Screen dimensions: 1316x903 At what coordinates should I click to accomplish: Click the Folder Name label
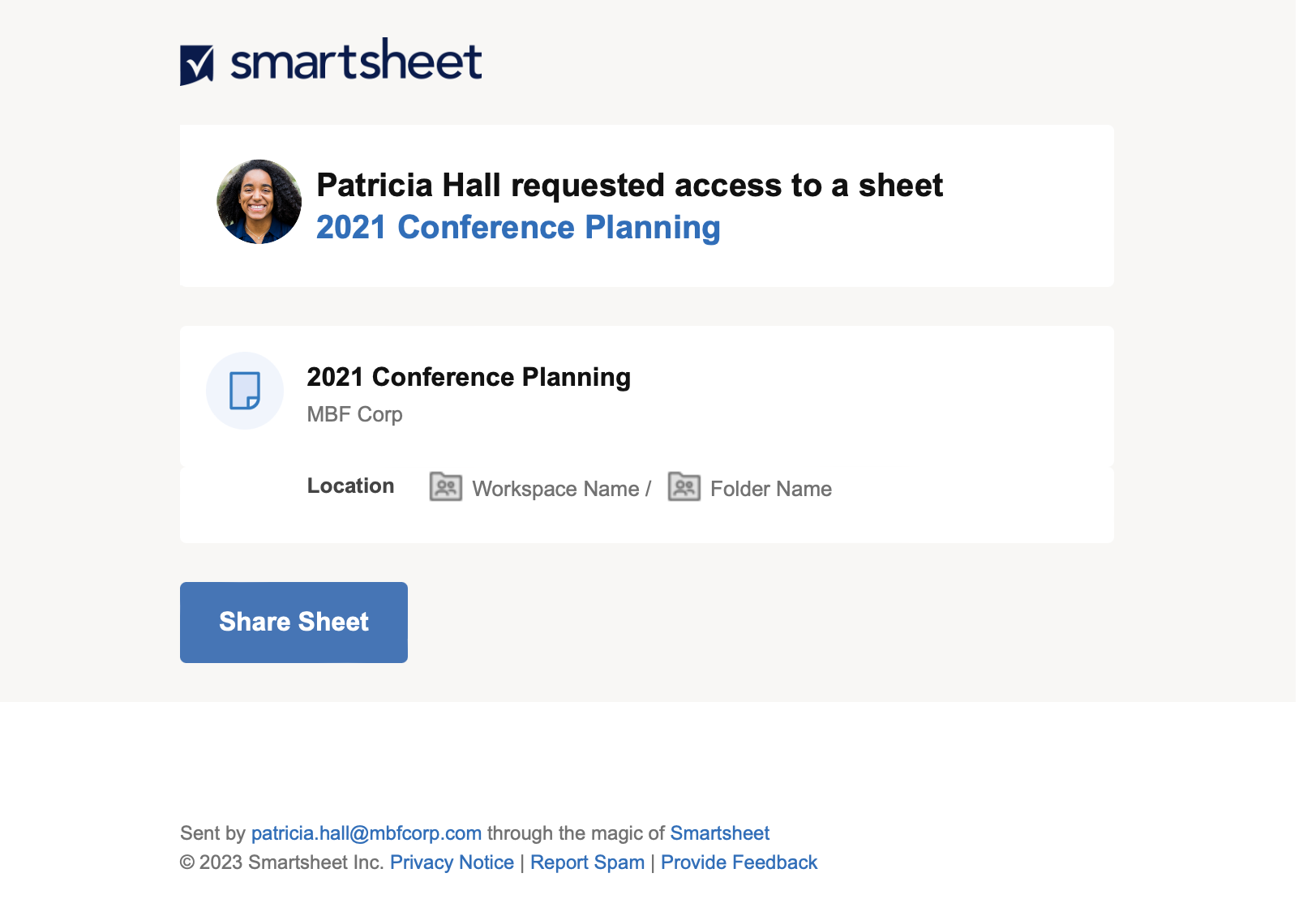pos(770,489)
